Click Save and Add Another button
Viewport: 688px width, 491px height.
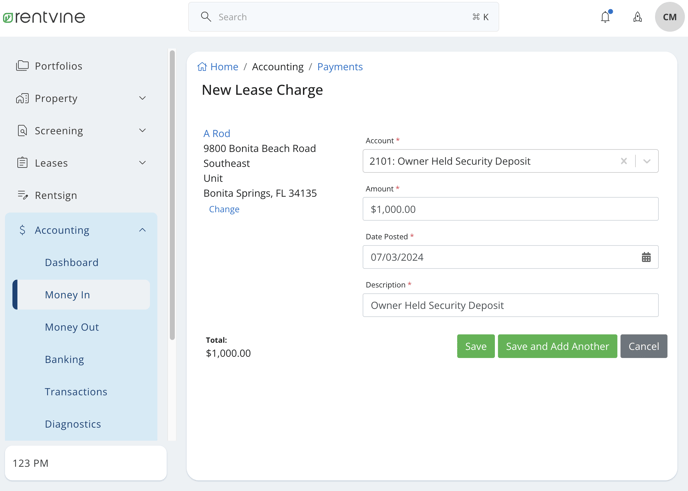[557, 346]
